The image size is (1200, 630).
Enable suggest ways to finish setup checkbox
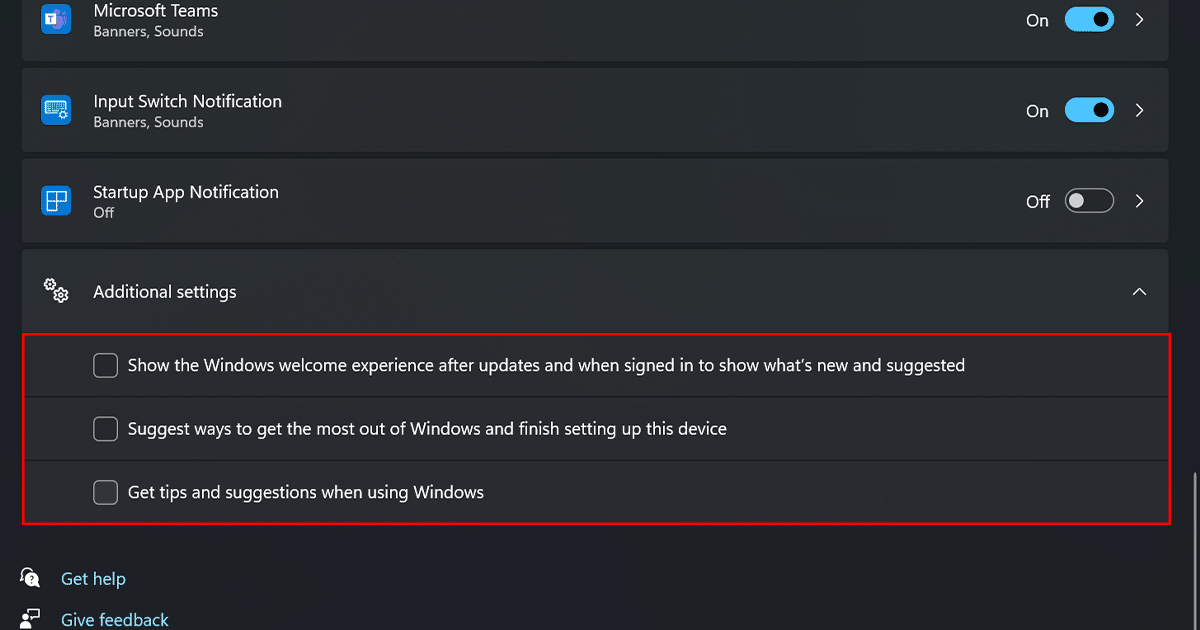tap(106, 429)
